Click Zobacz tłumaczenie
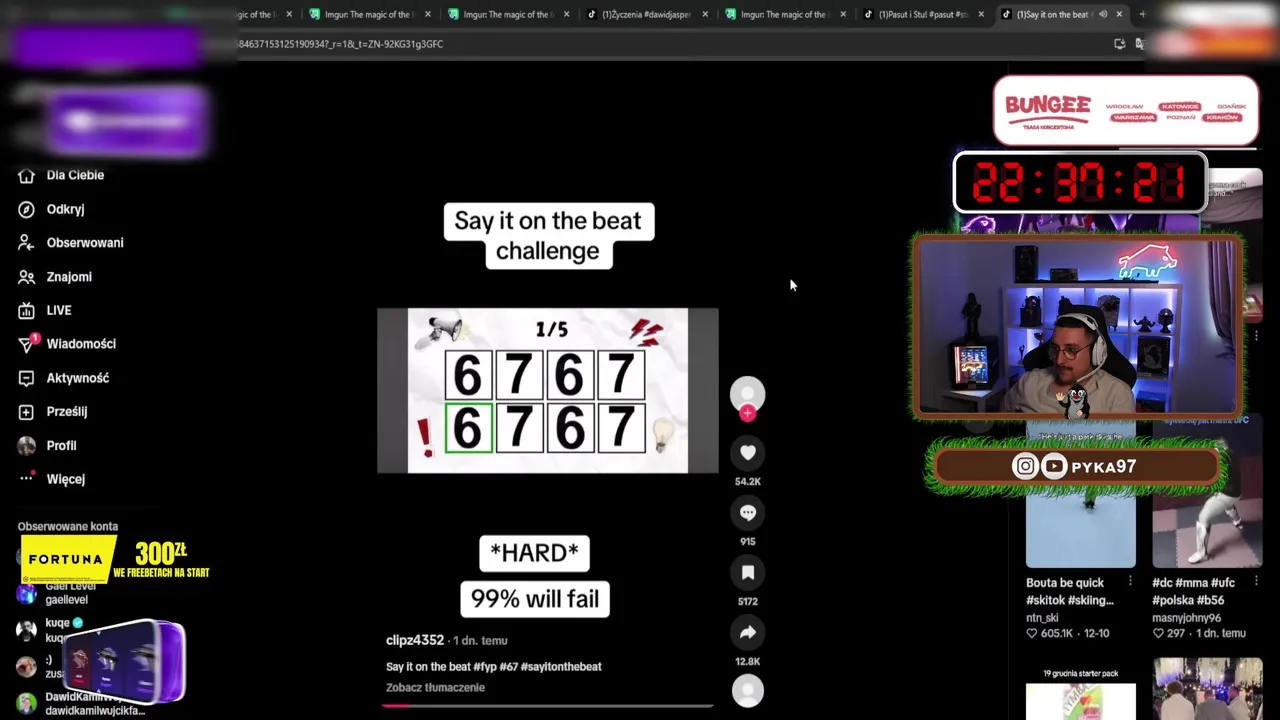1280x720 pixels. 435,687
